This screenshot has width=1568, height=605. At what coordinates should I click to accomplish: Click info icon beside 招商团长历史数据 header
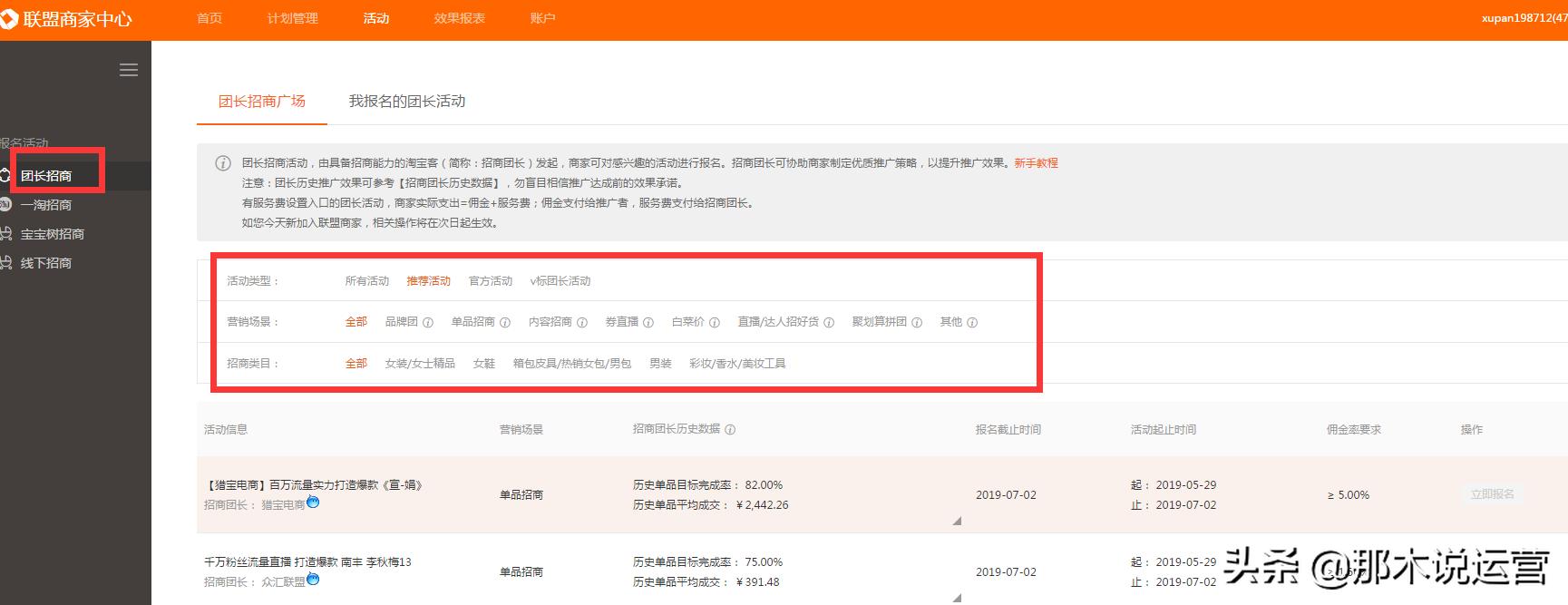tap(730, 429)
